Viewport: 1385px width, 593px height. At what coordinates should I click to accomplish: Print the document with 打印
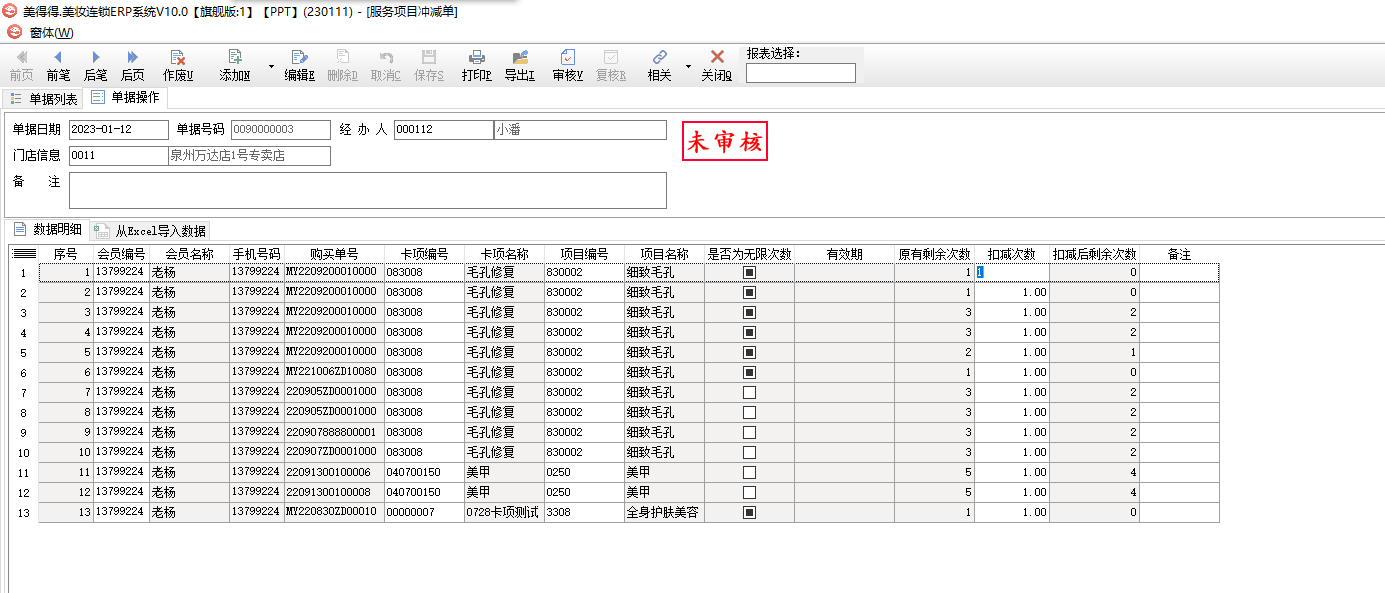point(477,66)
